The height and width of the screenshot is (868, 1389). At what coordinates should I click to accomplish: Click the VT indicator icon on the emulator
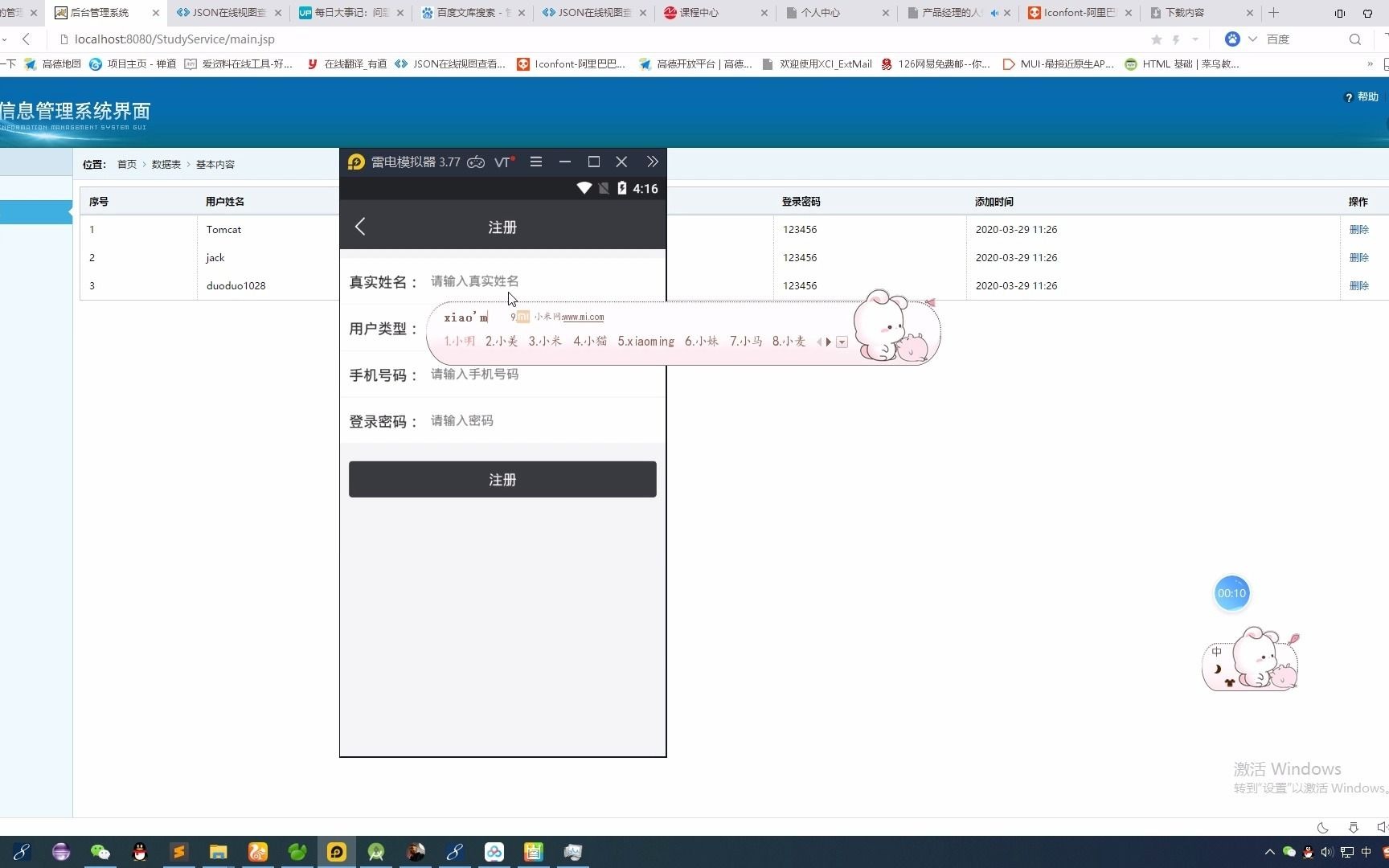tap(502, 162)
